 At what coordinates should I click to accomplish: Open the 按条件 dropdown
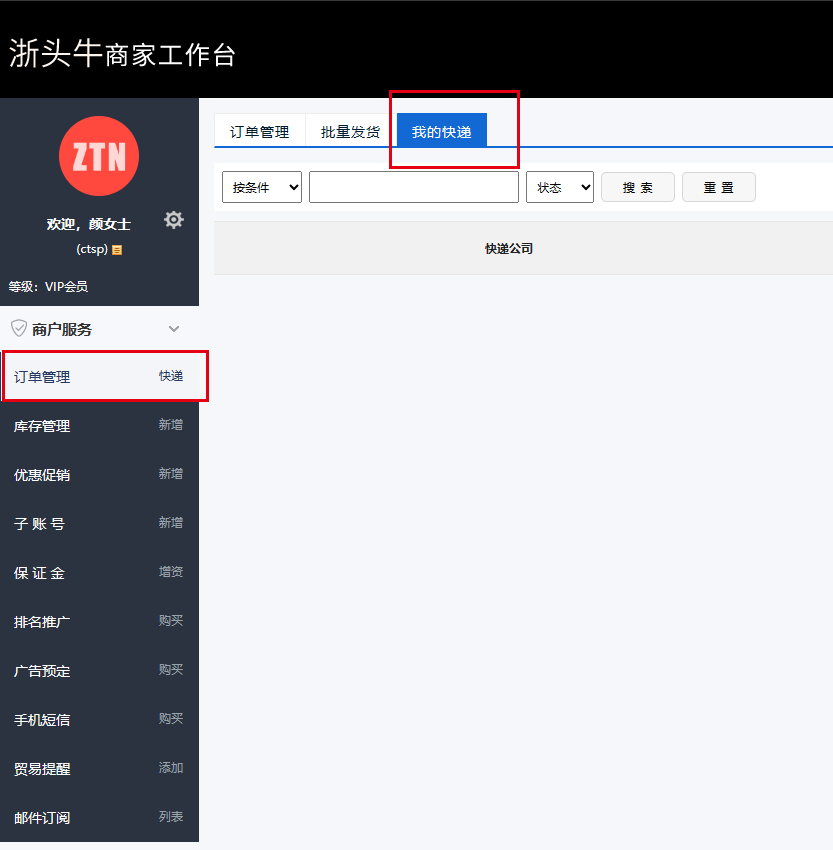pyautogui.click(x=262, y=188)
